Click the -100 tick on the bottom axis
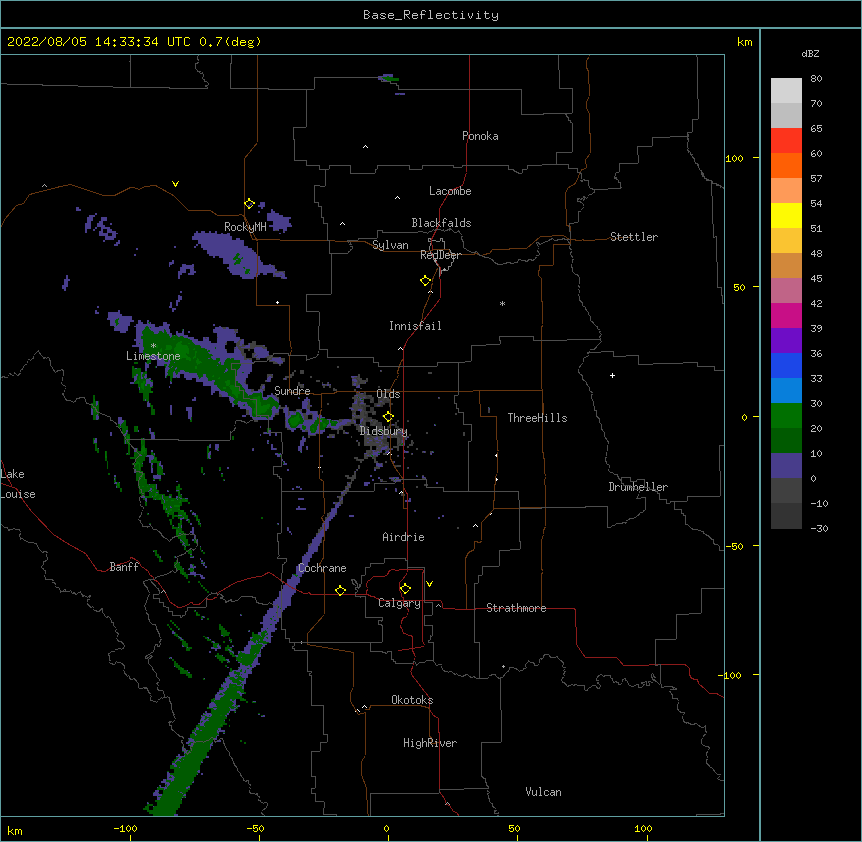Viewport: 862px width, 842px height. point(125,828)
